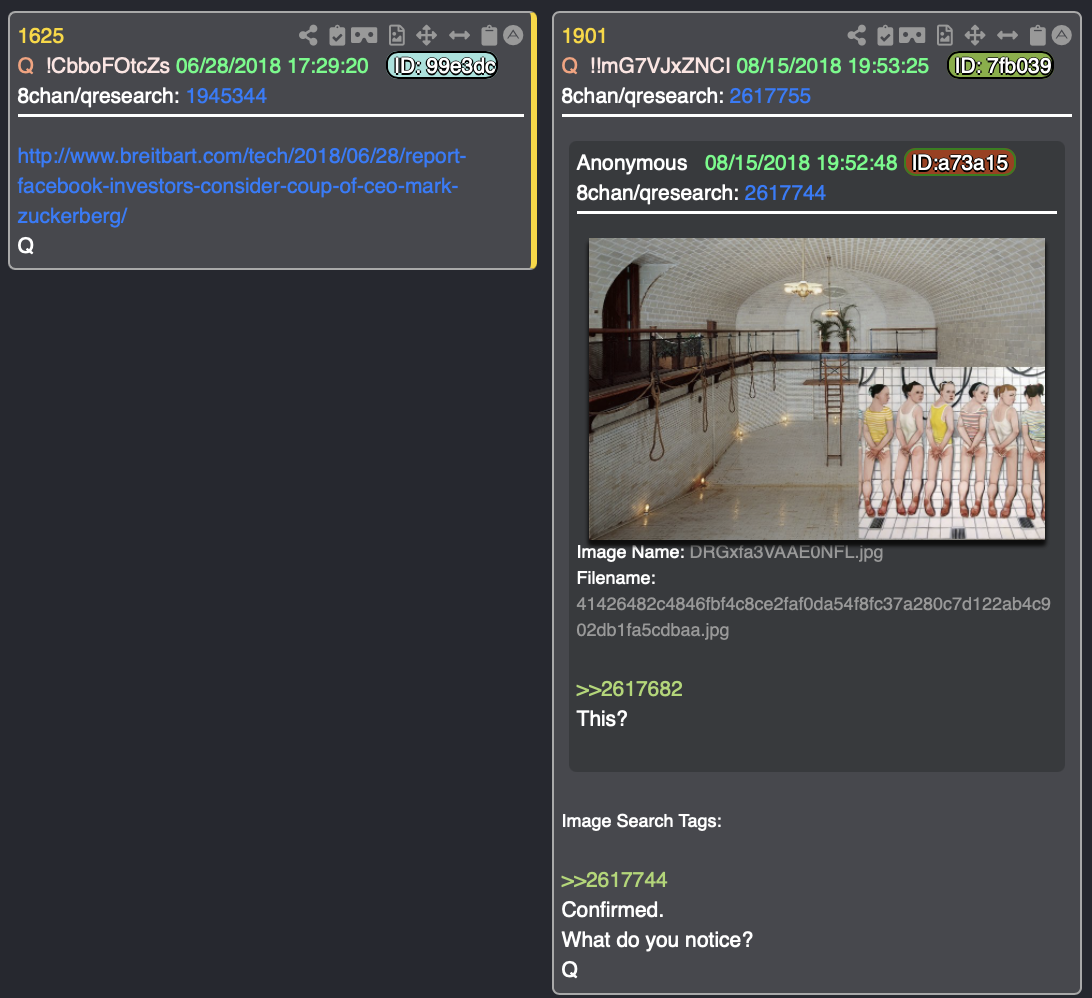The width and height of the screenshot is (1092, 998).
Task: Click the tripcode !CbboFOtcZs
Action: click(x=108, y=65)
